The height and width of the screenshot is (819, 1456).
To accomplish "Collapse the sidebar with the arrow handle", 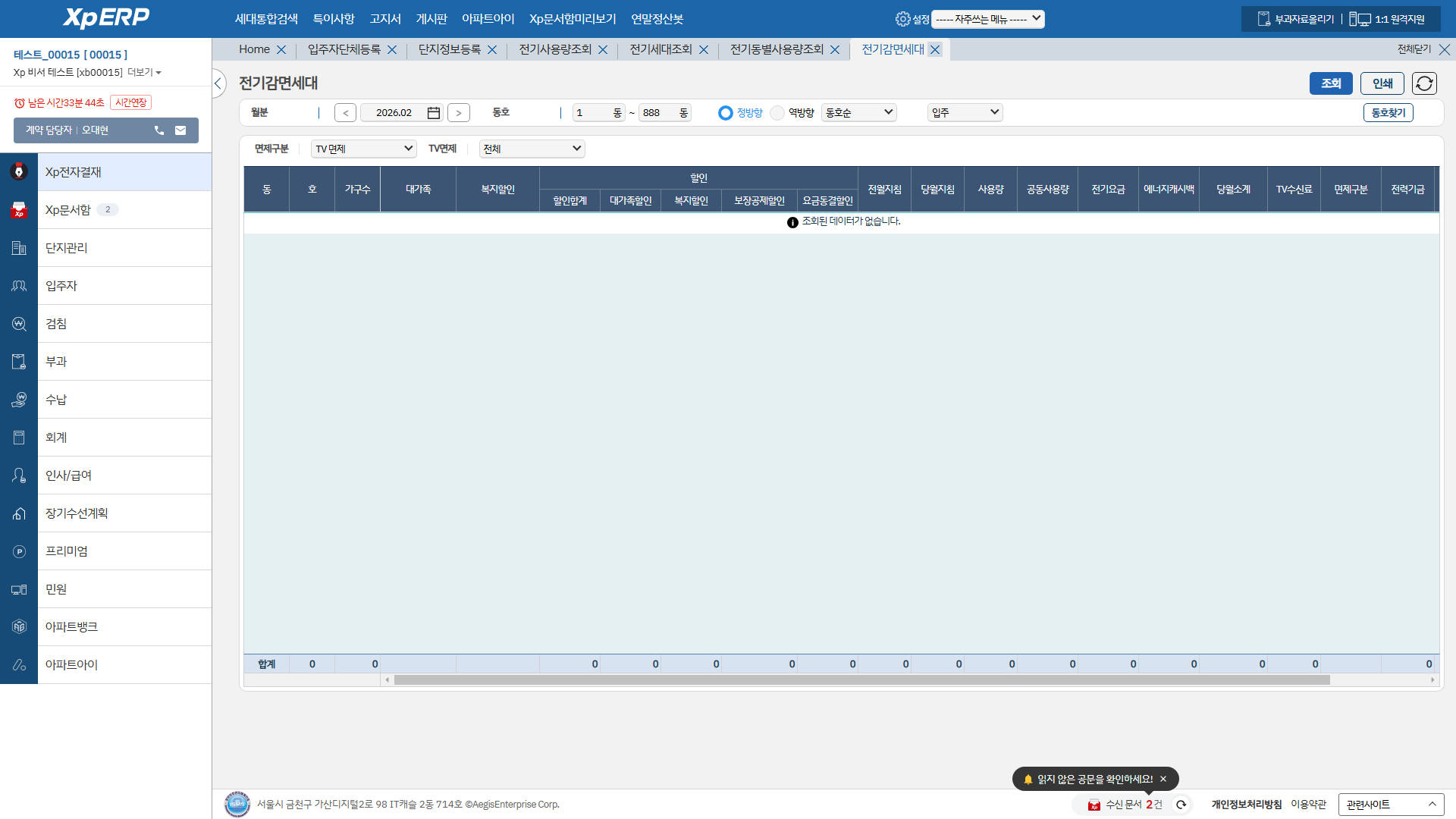I will (x=218, y=83).
